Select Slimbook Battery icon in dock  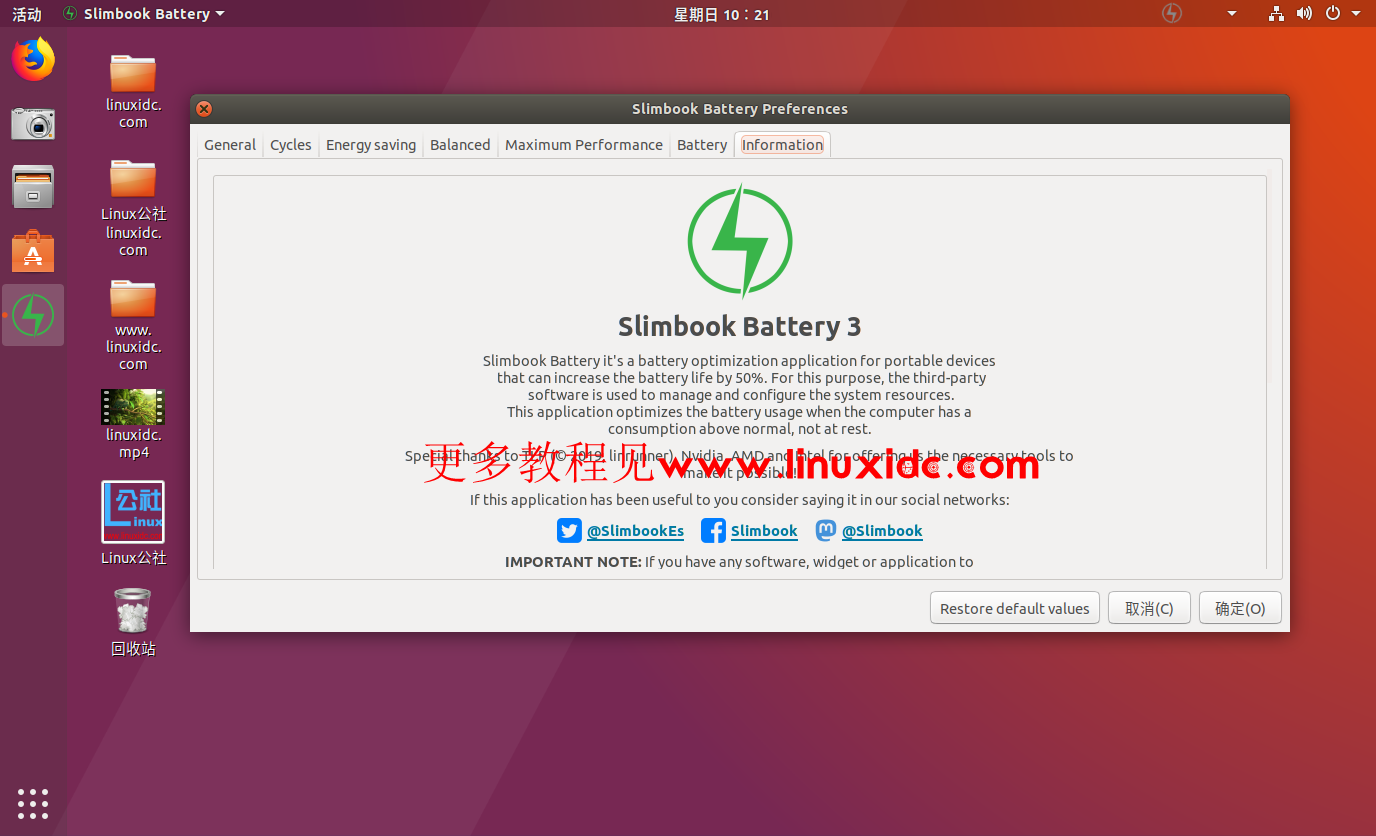[x=33, y=315]
